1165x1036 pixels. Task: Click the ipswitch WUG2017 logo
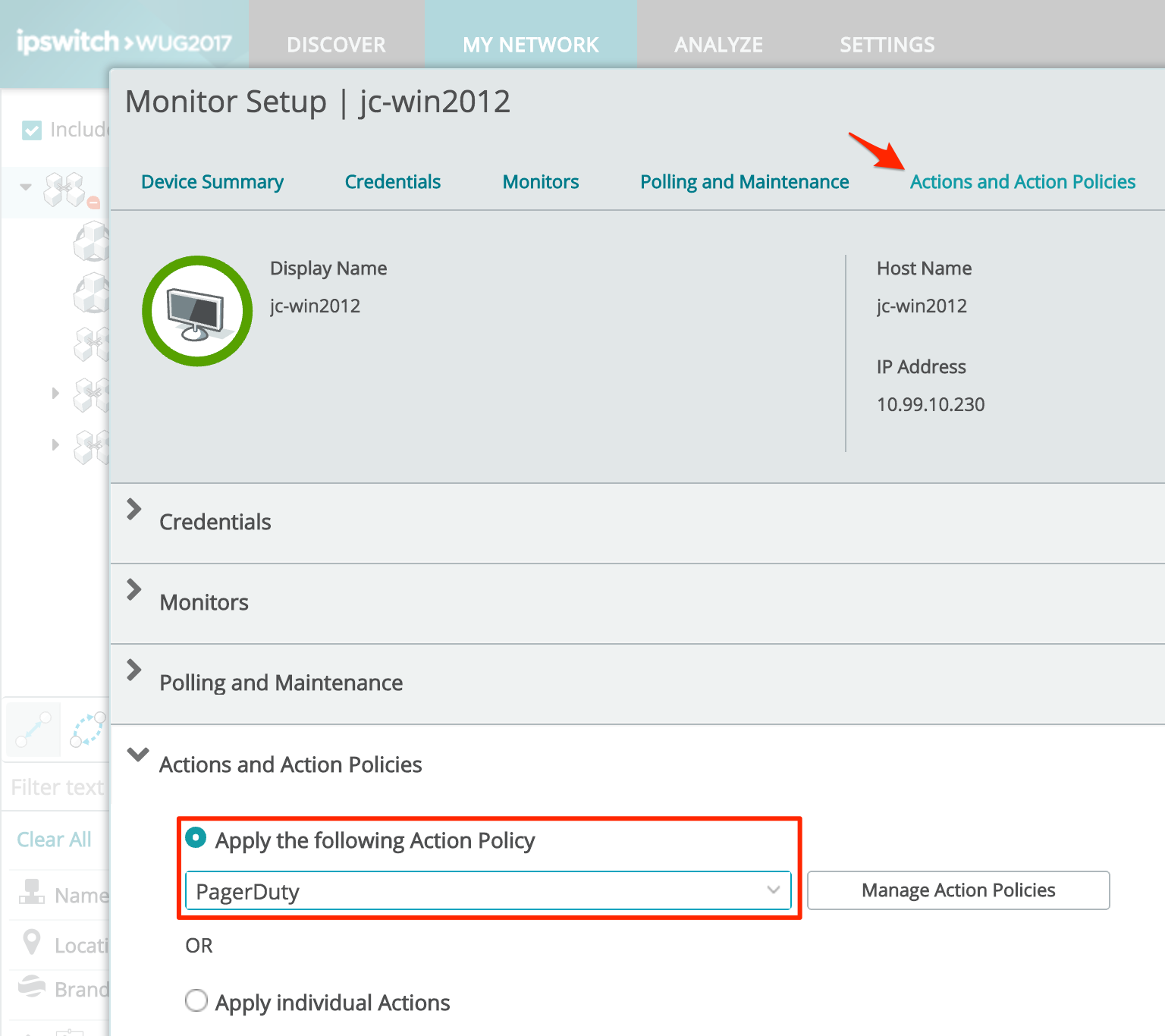coord(124,42)
